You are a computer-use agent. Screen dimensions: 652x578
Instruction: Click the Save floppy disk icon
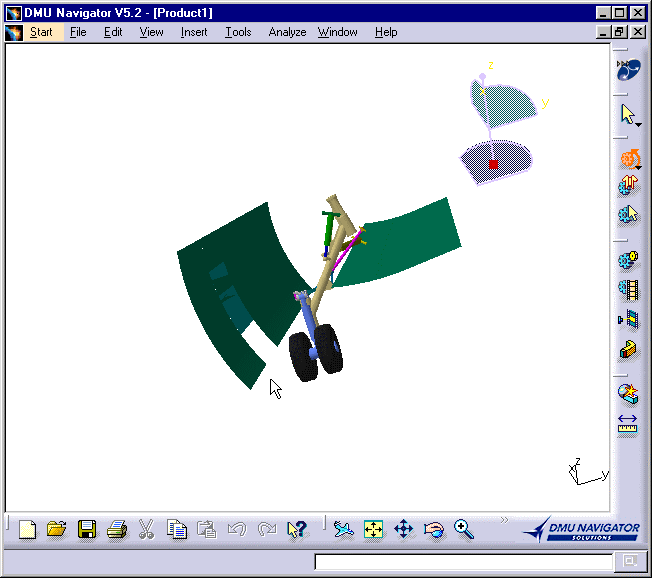[87, 529]
